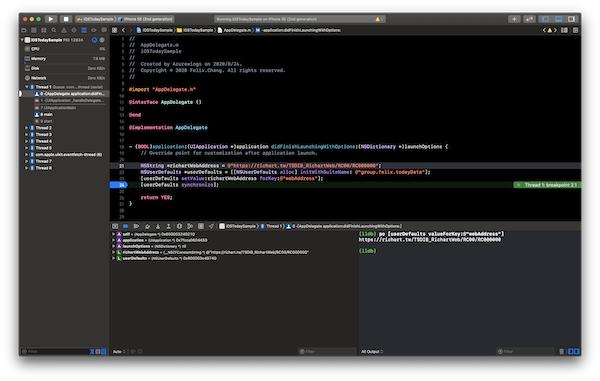Expand Thread 7 in the debug navigator
This screenshot has width=600, height=381.
click(27, 161)
